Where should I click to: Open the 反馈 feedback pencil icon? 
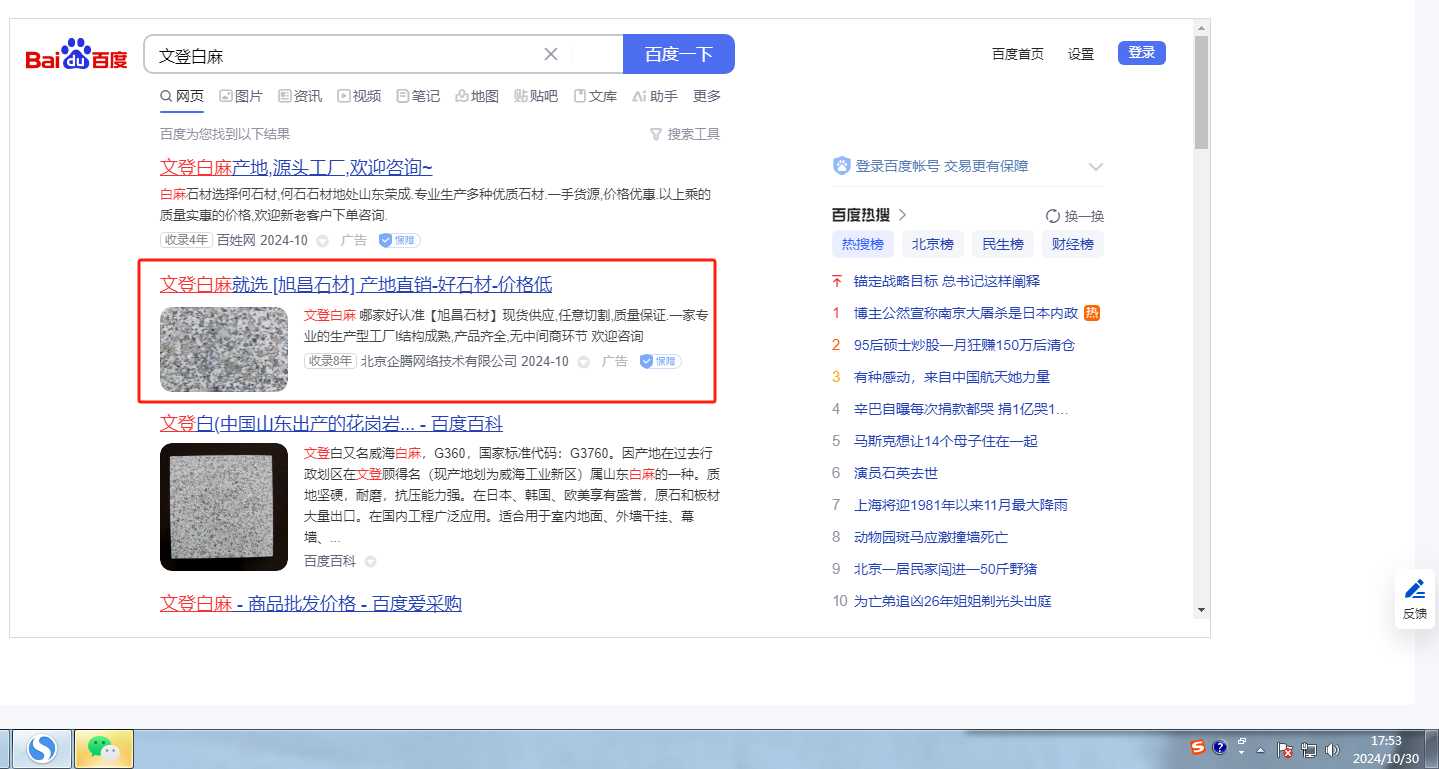1414,589
